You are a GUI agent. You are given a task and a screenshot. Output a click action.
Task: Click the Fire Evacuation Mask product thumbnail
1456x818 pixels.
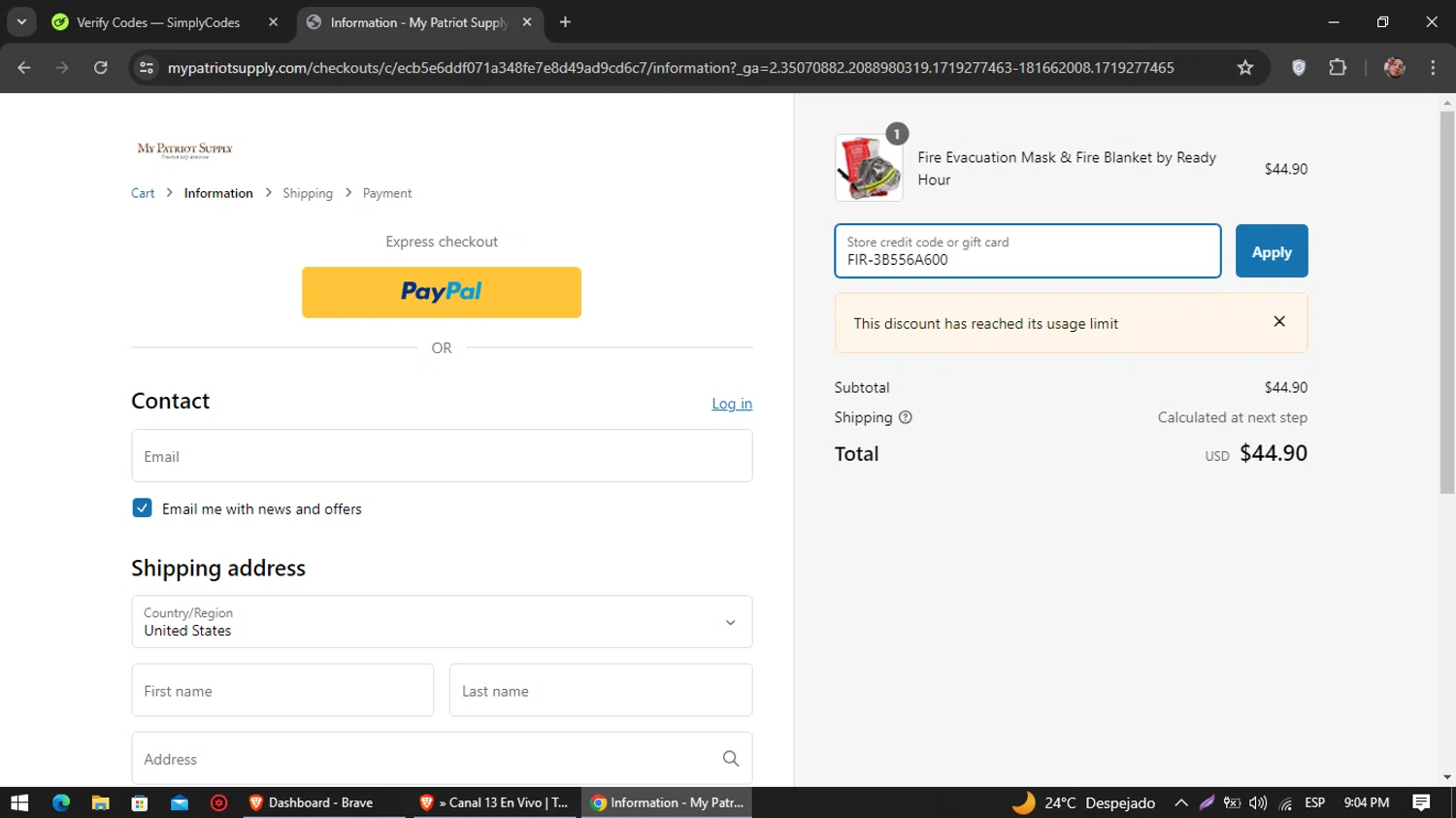click(869, 168)
